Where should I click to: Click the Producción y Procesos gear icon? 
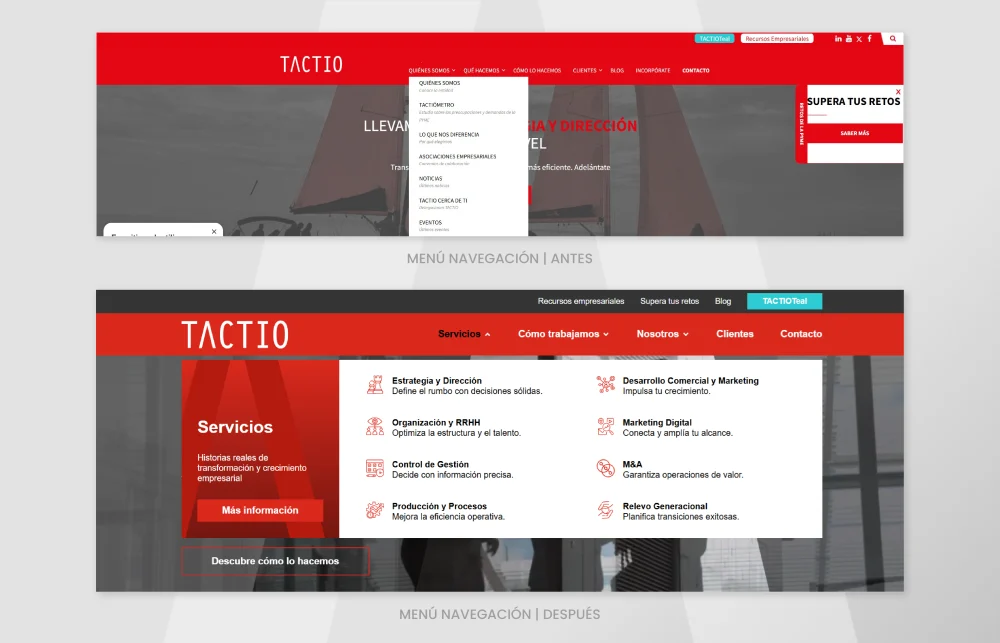click(375, 510)
